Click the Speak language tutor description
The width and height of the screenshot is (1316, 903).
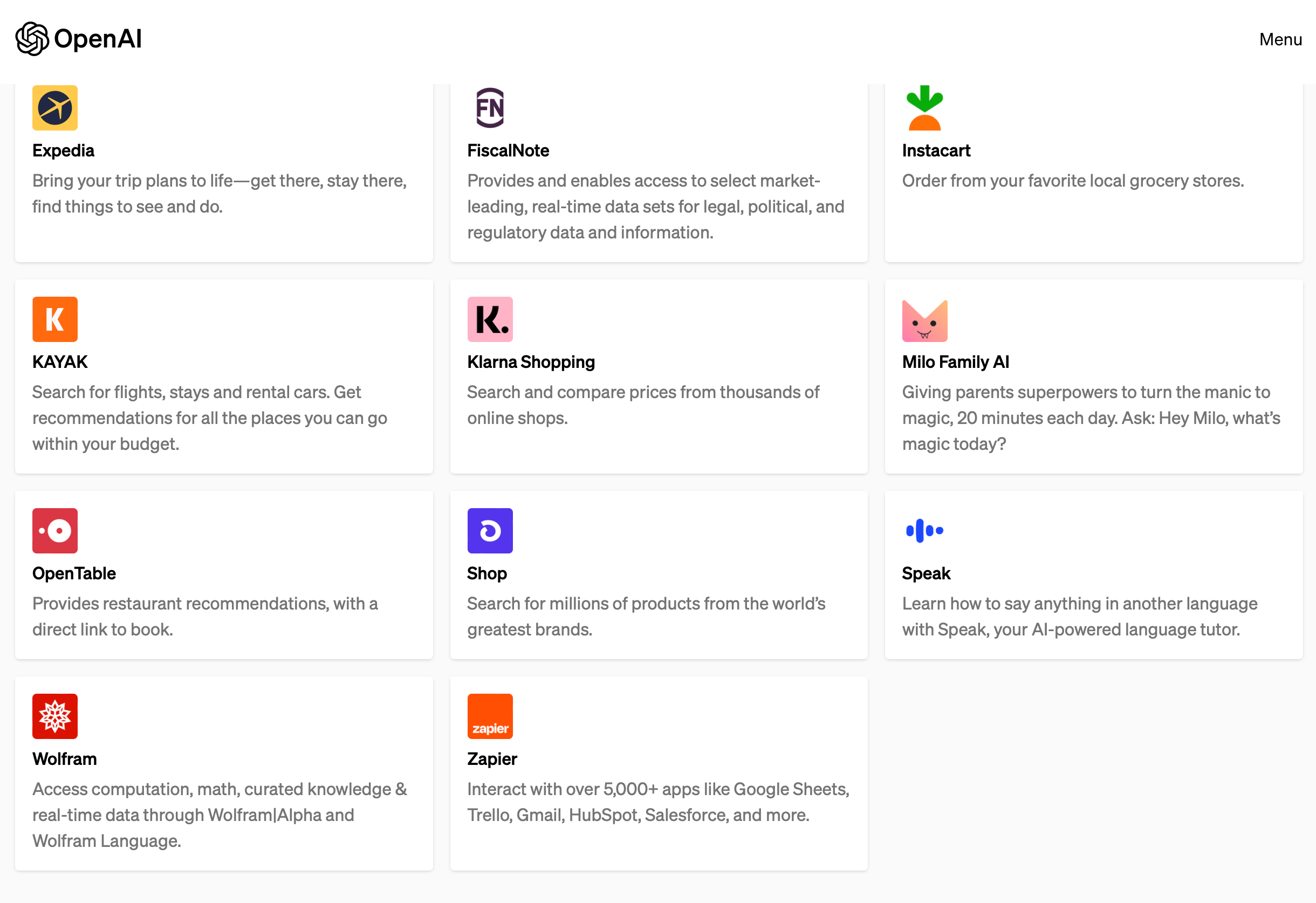coord(1079,617)
